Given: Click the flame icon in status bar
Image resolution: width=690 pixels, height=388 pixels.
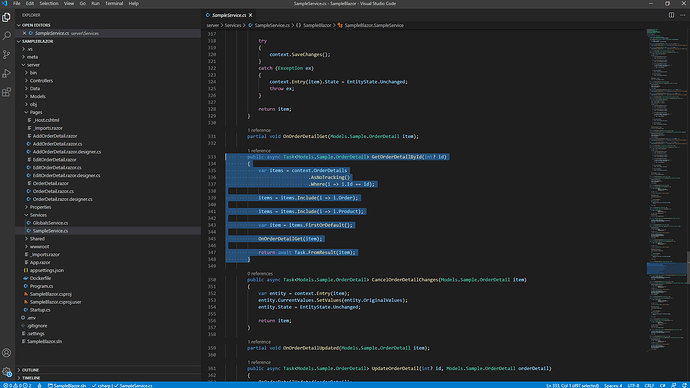Looking at the screenshot, I should click(x=40, y=385).
